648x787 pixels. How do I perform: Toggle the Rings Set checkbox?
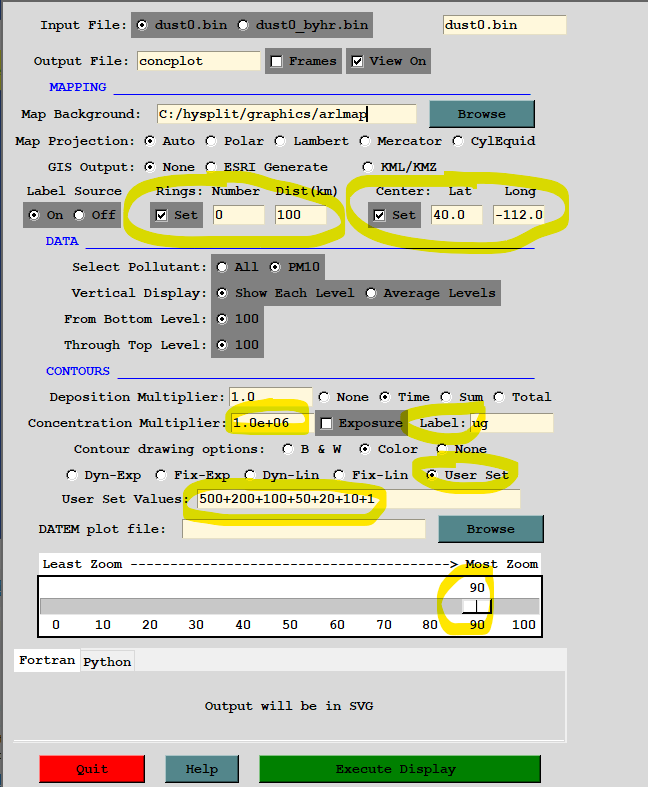[162, 215]
